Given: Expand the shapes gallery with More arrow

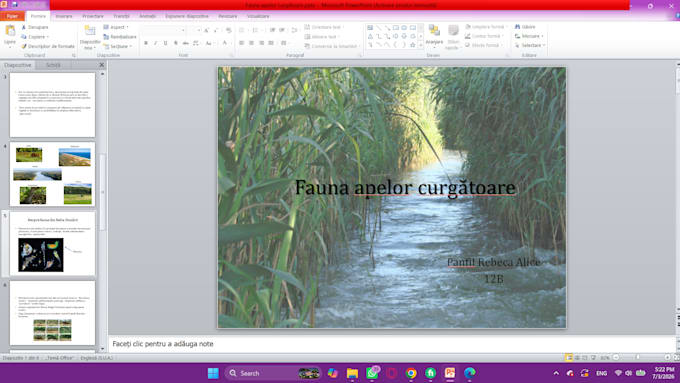Looking at the screenshot, I should click(420, 45).
